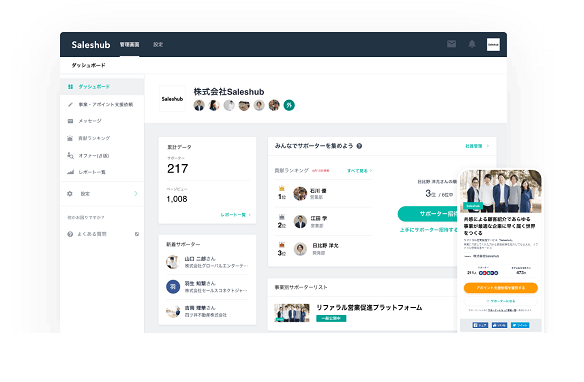This screenshot has height=382, width=584.
Task: Click the Saleshub logo in header
Action: click(91, 45)
